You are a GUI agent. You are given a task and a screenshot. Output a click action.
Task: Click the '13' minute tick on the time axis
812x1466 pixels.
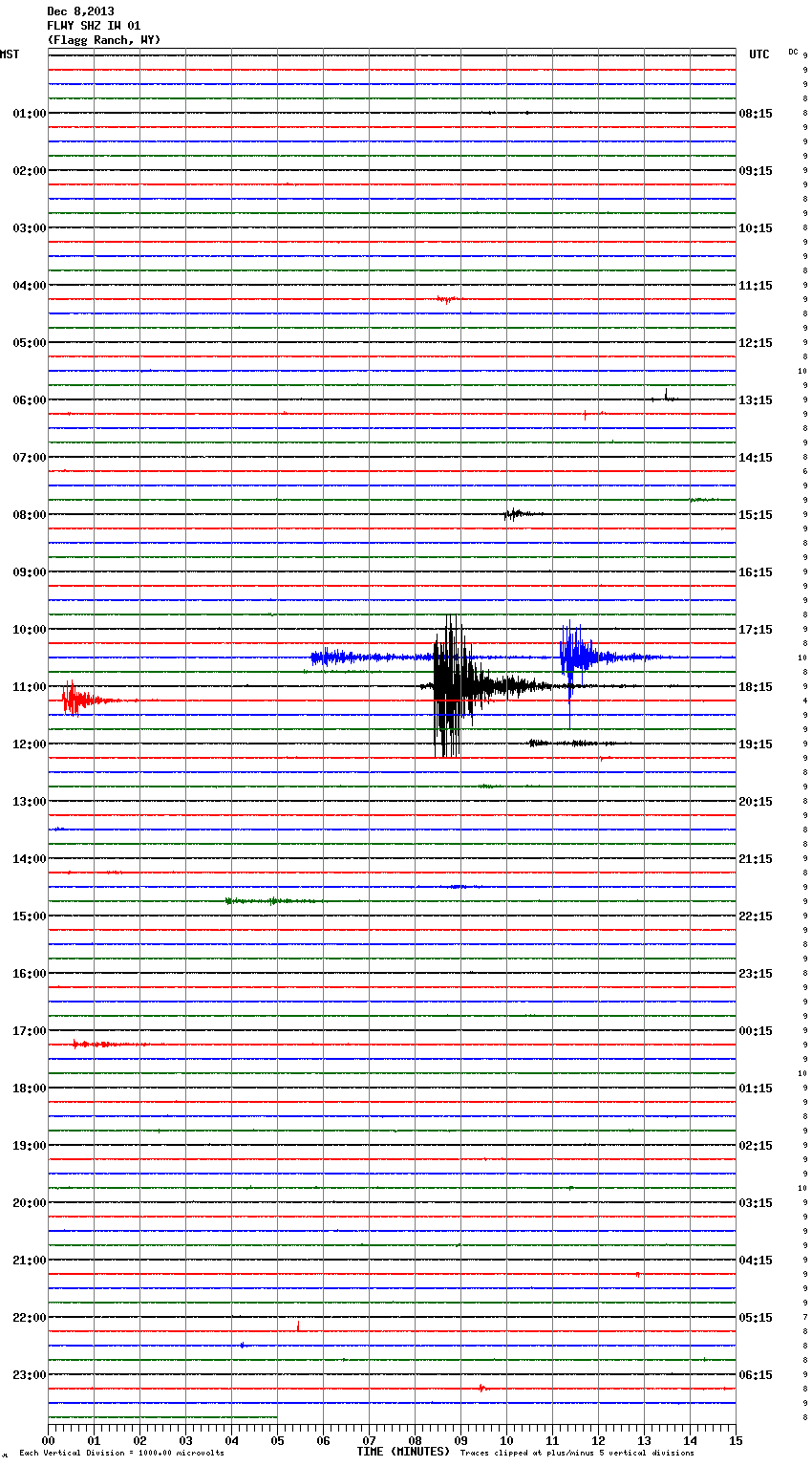coord(644,1441)
